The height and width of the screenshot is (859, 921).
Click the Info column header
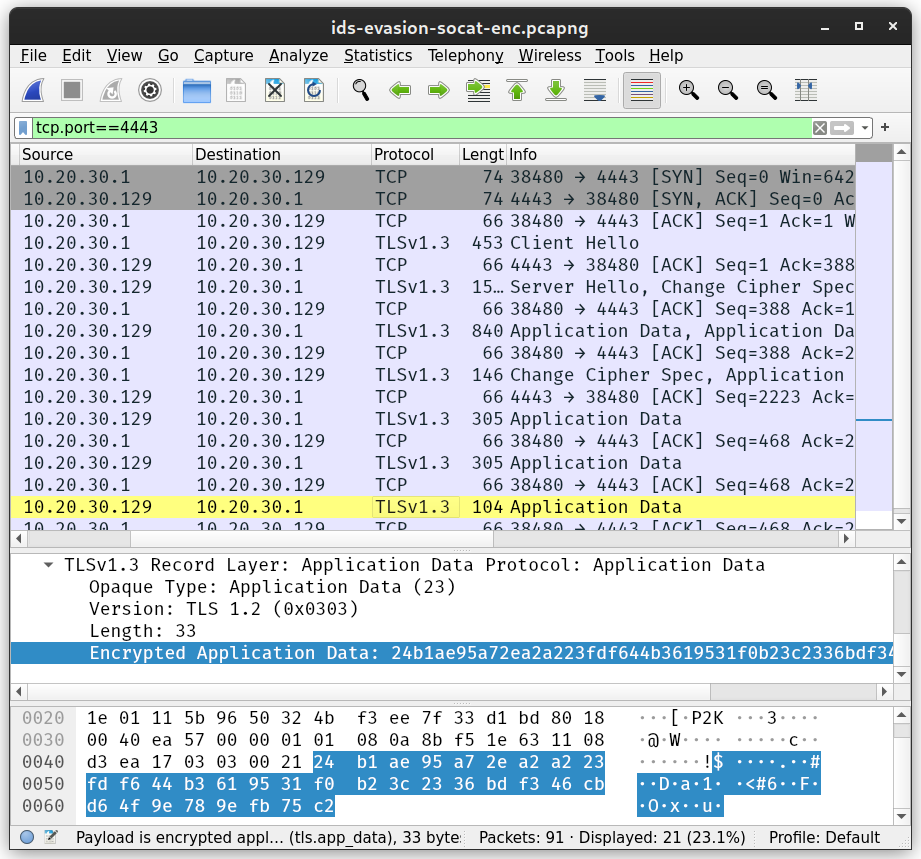[x=680, y=155]
